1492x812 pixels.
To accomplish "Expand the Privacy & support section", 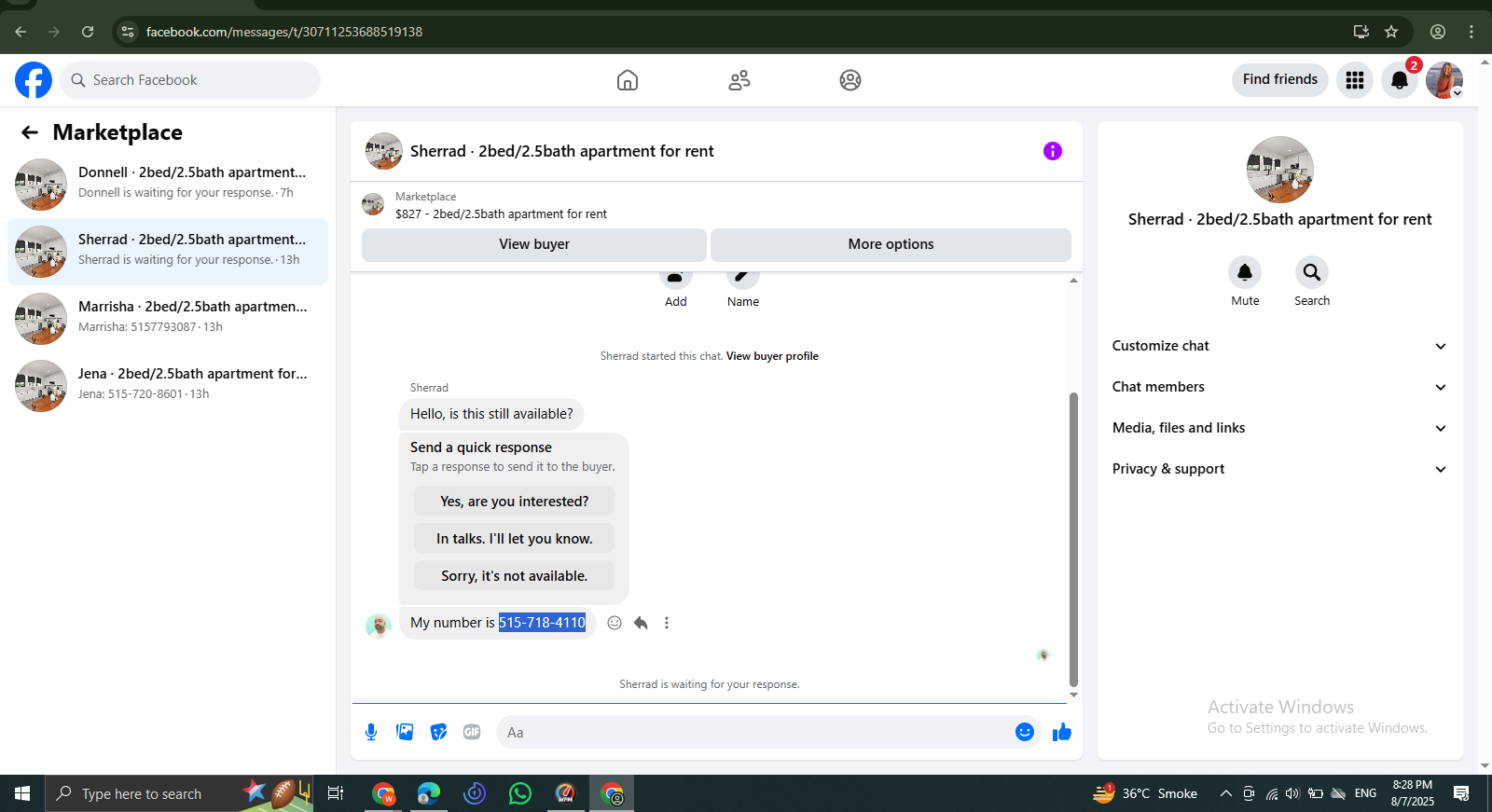I will coord(1279,469).
